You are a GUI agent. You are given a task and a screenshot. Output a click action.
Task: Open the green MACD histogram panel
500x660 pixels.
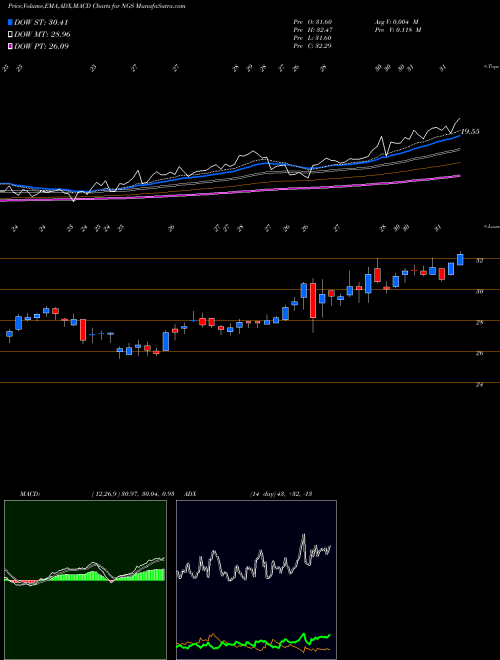85,580
